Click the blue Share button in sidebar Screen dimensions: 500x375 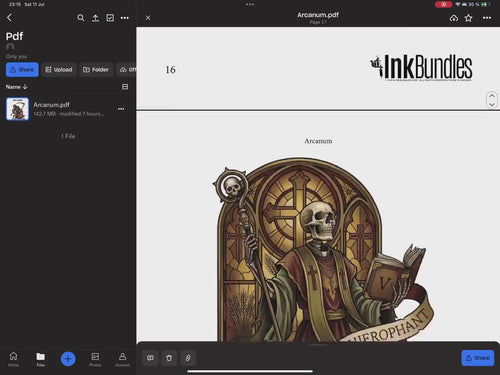pyautogui.click(x=22, y=70)
